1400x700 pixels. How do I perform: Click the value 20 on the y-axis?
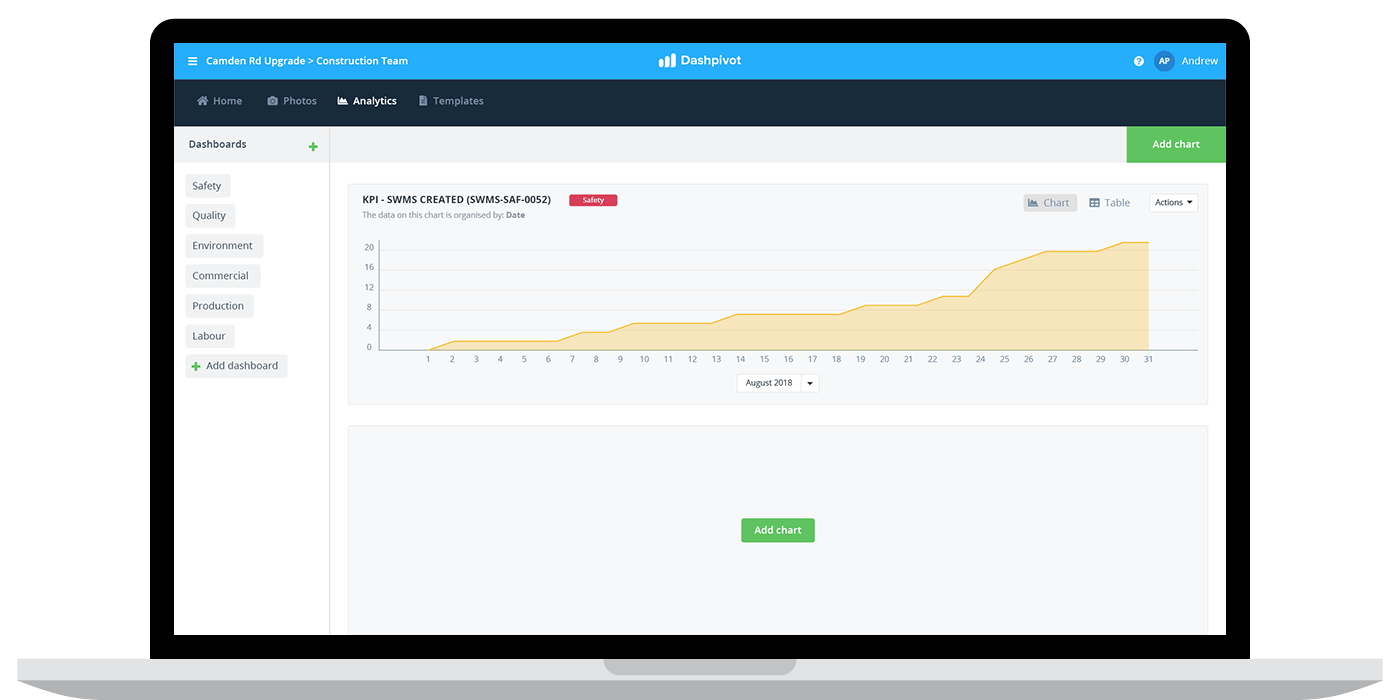tap(369, 247)
